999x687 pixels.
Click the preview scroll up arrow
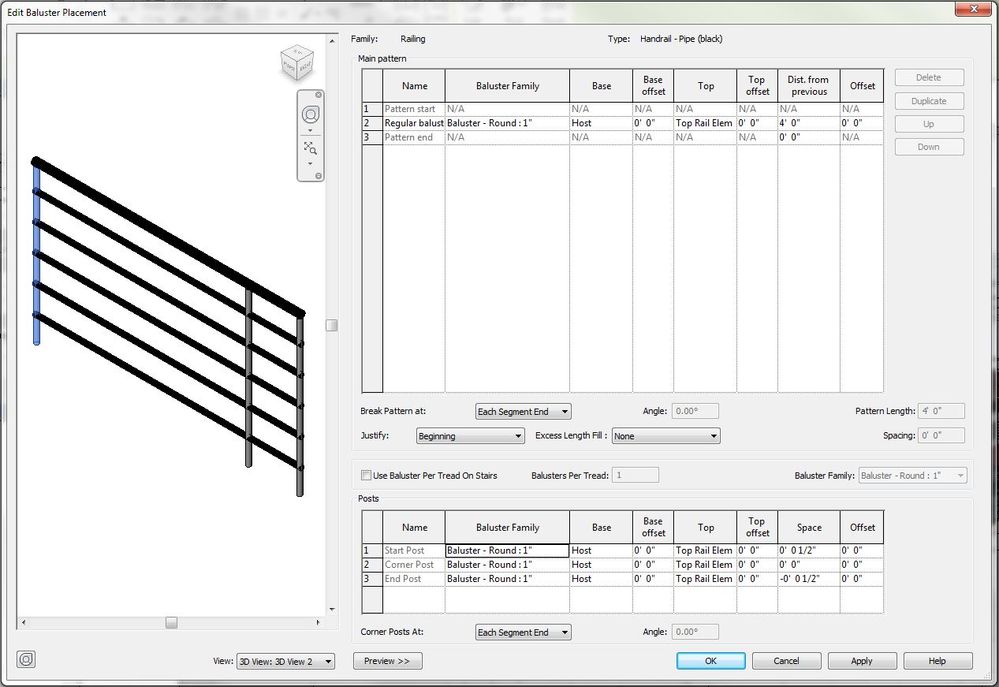[x=331, y=41]
